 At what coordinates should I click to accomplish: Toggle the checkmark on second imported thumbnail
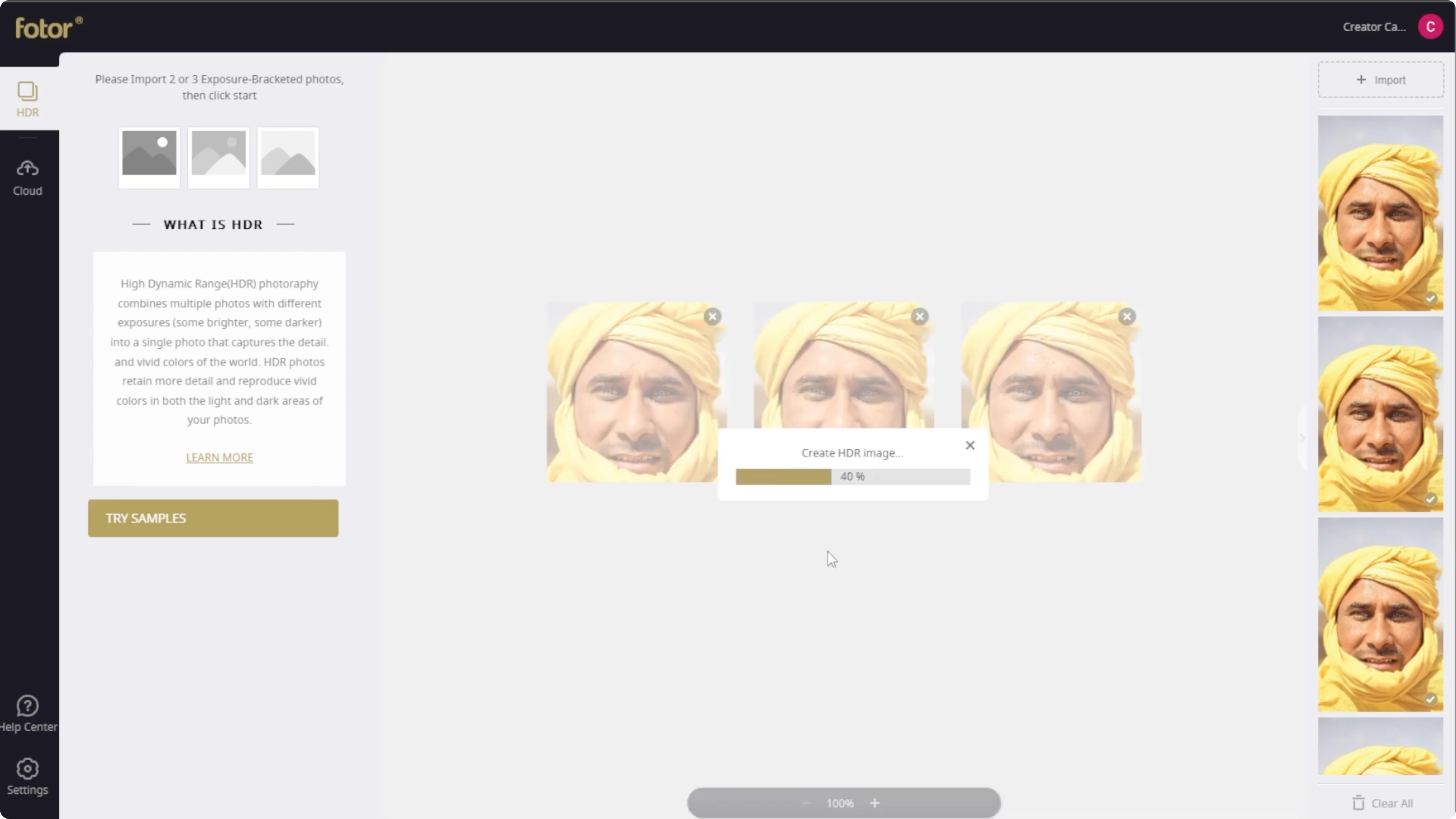[x=1430, y=499]
